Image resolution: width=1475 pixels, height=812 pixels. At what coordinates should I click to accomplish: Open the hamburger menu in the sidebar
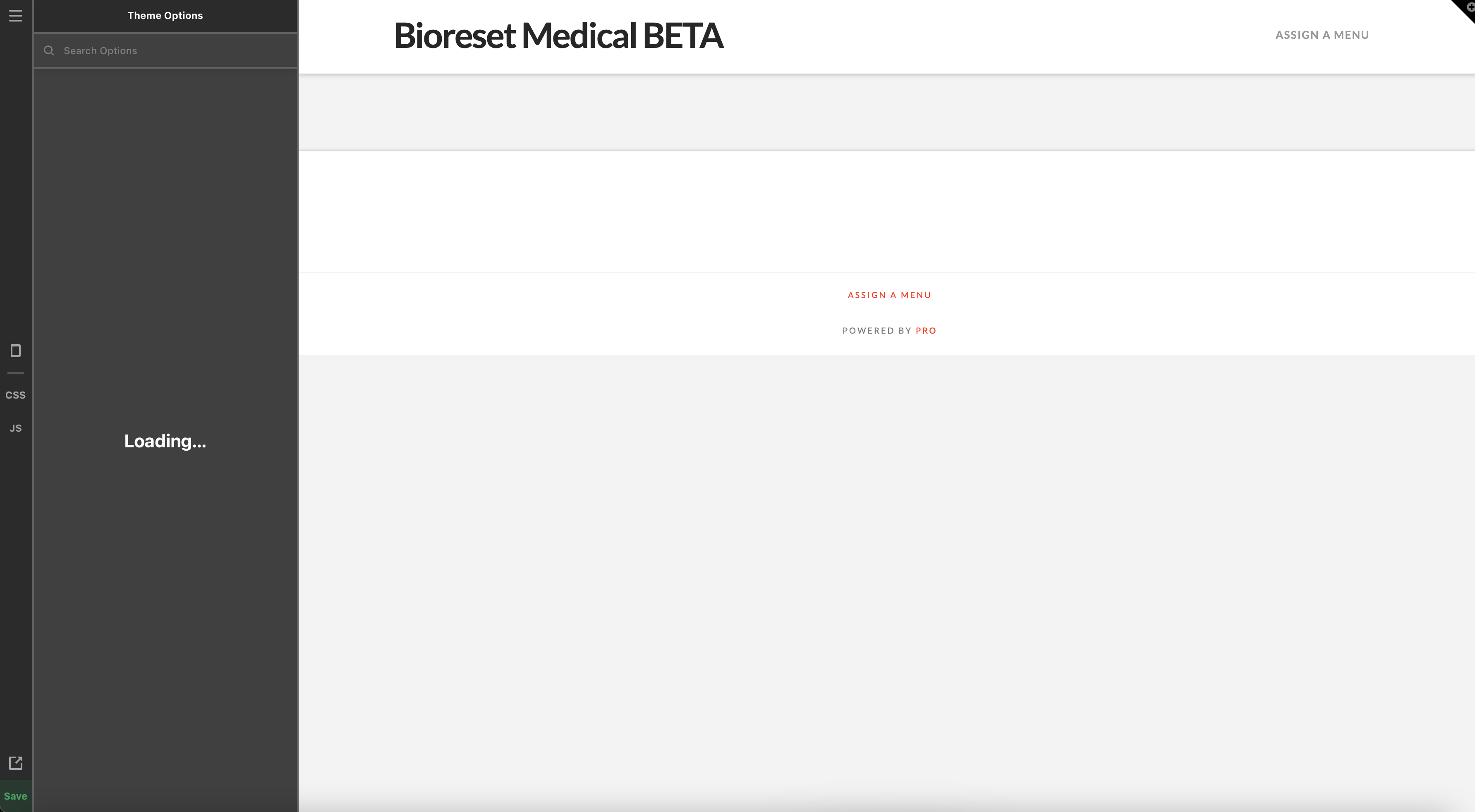click(15, 15)
